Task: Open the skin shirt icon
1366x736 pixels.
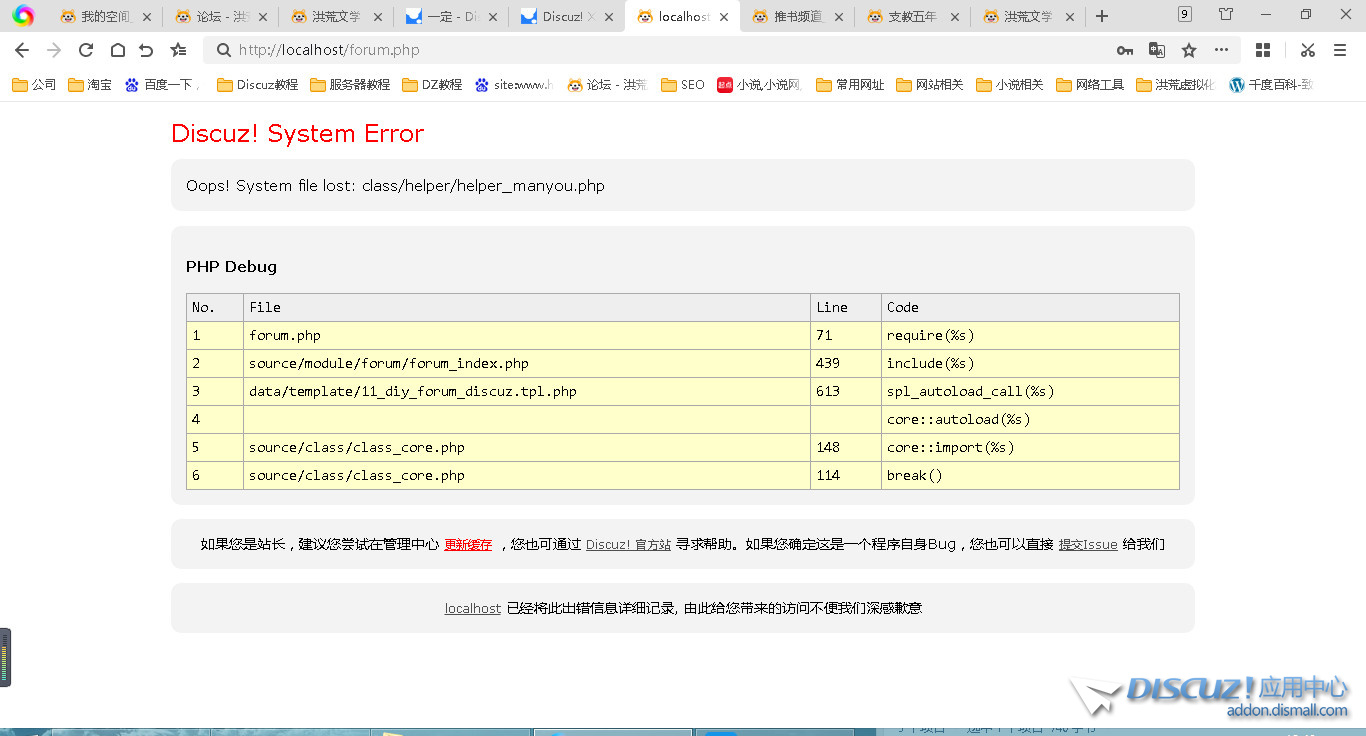Action: [1226, 14]
